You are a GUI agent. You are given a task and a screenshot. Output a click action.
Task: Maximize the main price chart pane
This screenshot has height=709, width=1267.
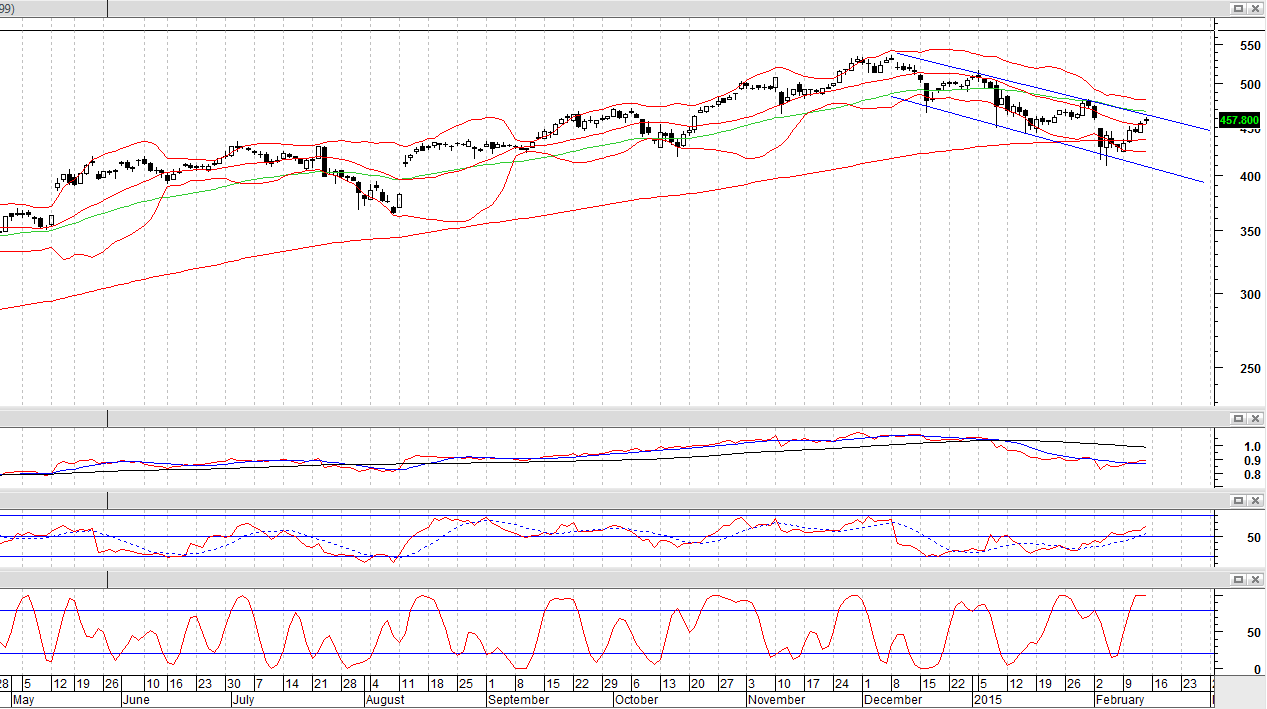[x=1237, y=7]
